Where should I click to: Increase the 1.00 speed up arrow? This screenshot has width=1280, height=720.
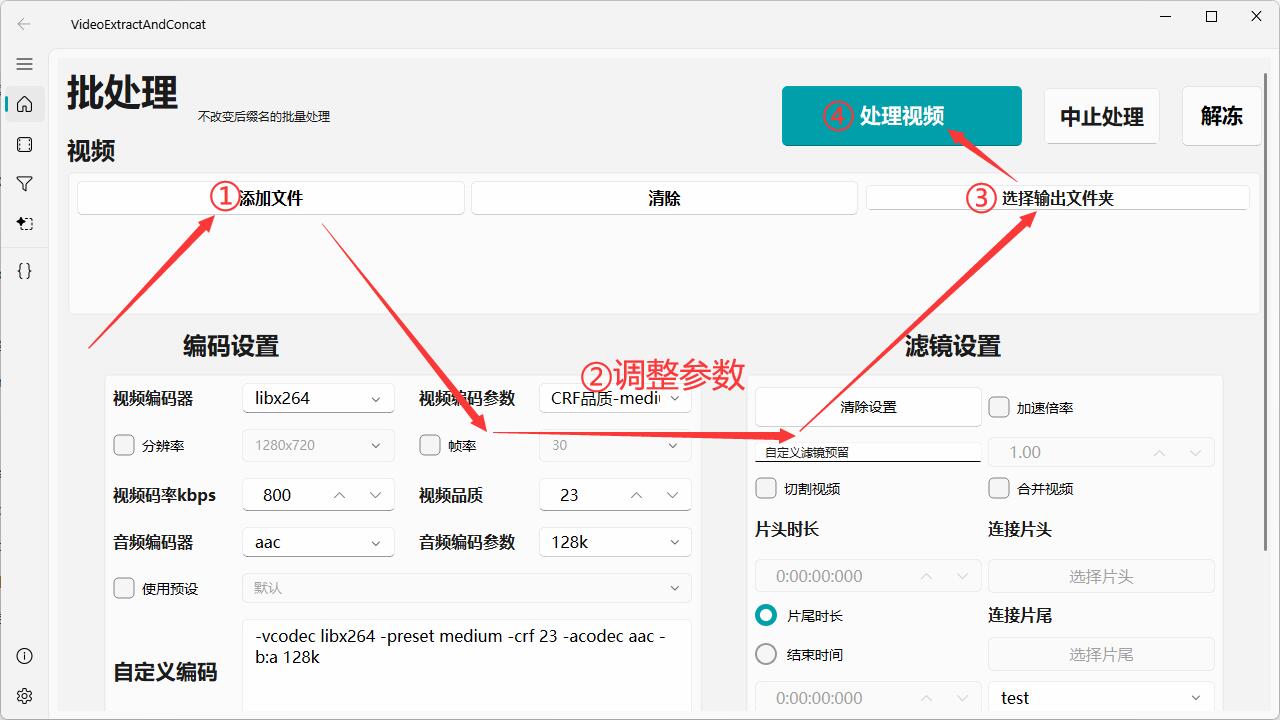(1159, 452)
